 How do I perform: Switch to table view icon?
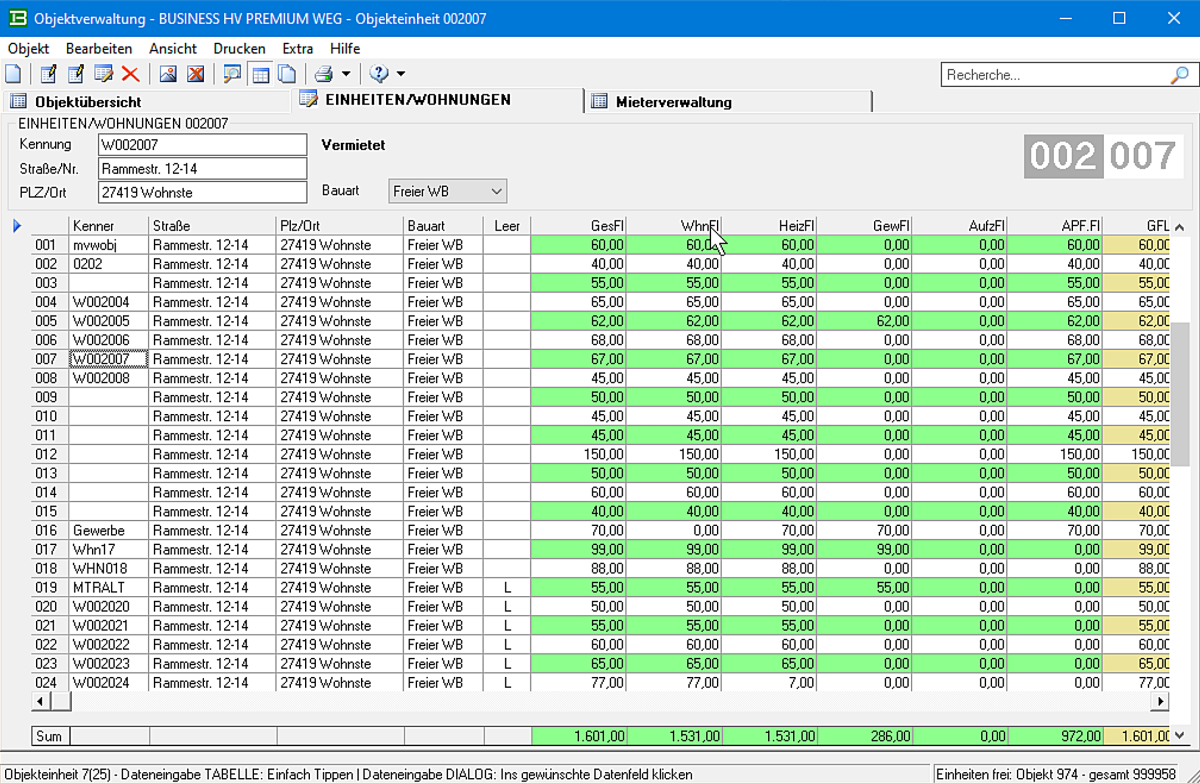tap(260, 74)
